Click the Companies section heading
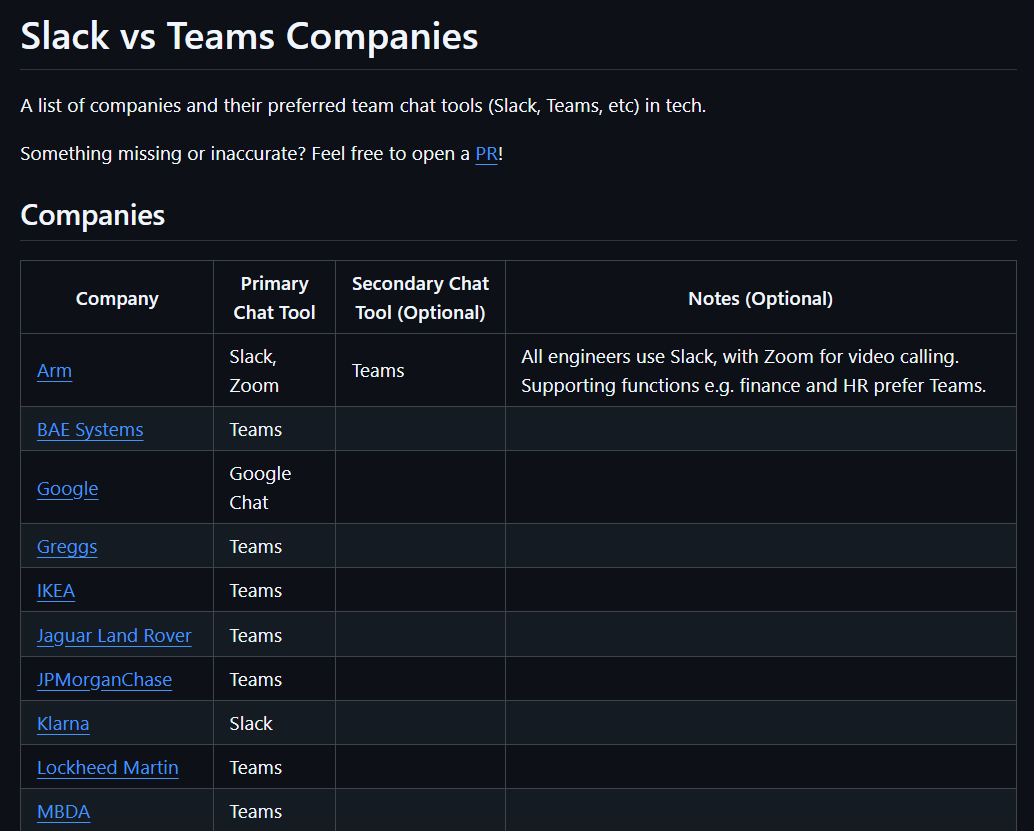This screenshot has height=831, width=1034. click(92, 215)
